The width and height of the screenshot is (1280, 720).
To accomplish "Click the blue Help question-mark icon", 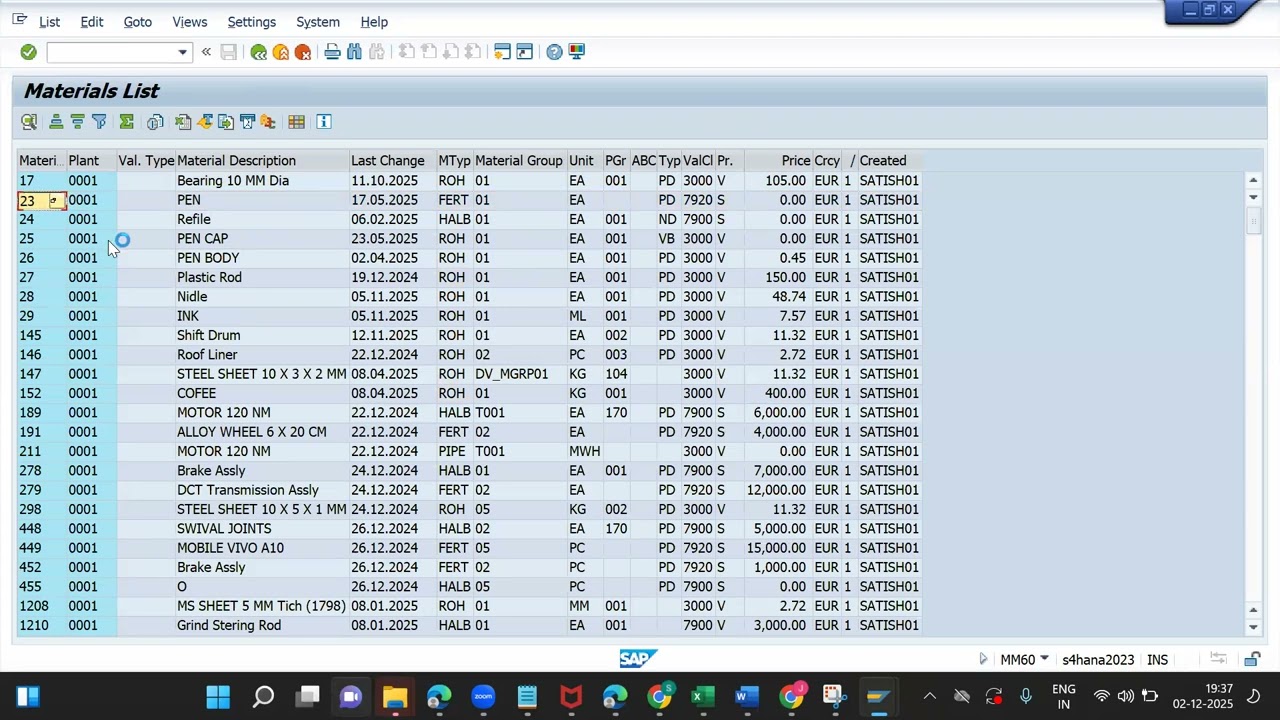I will pos(554,52).
